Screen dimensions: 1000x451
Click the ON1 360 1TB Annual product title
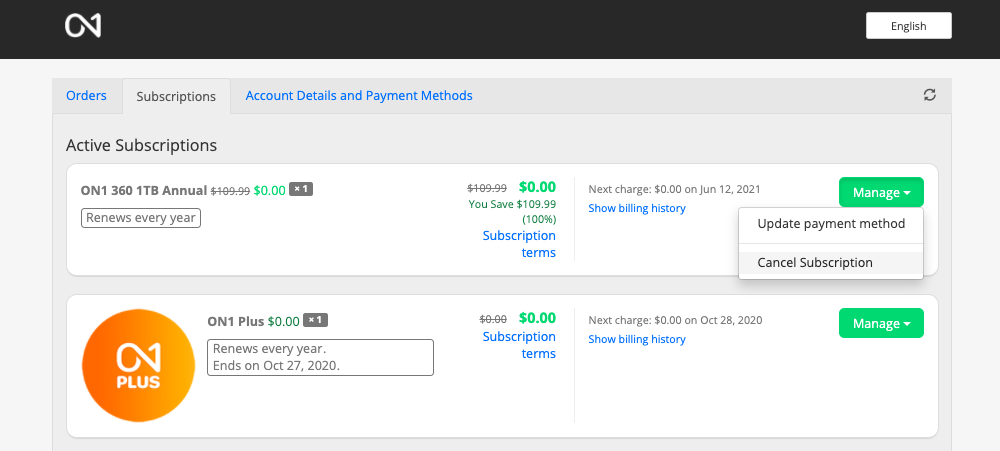tap(143, 190)
